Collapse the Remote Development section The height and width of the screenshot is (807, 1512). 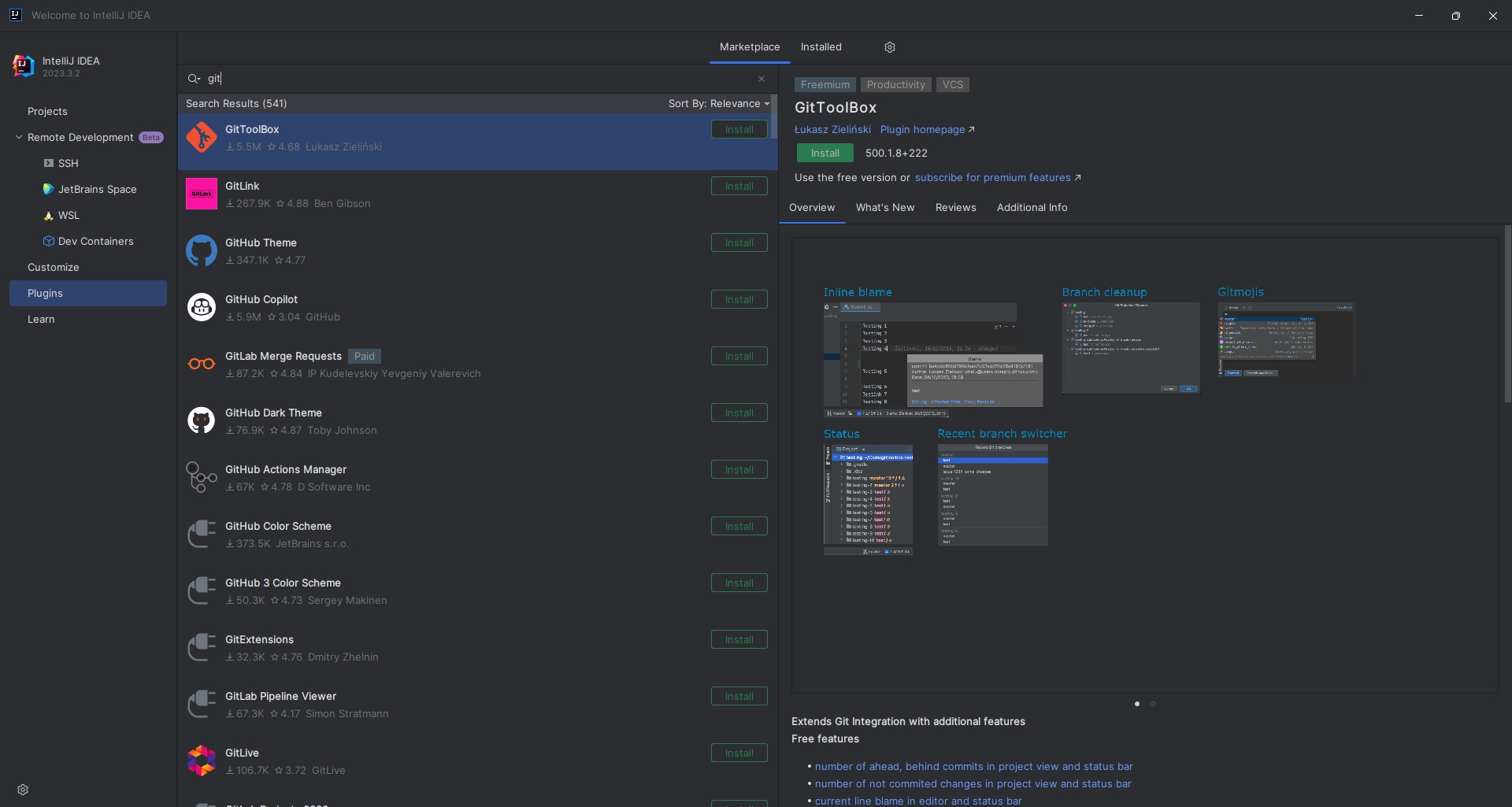coord(19,137)
